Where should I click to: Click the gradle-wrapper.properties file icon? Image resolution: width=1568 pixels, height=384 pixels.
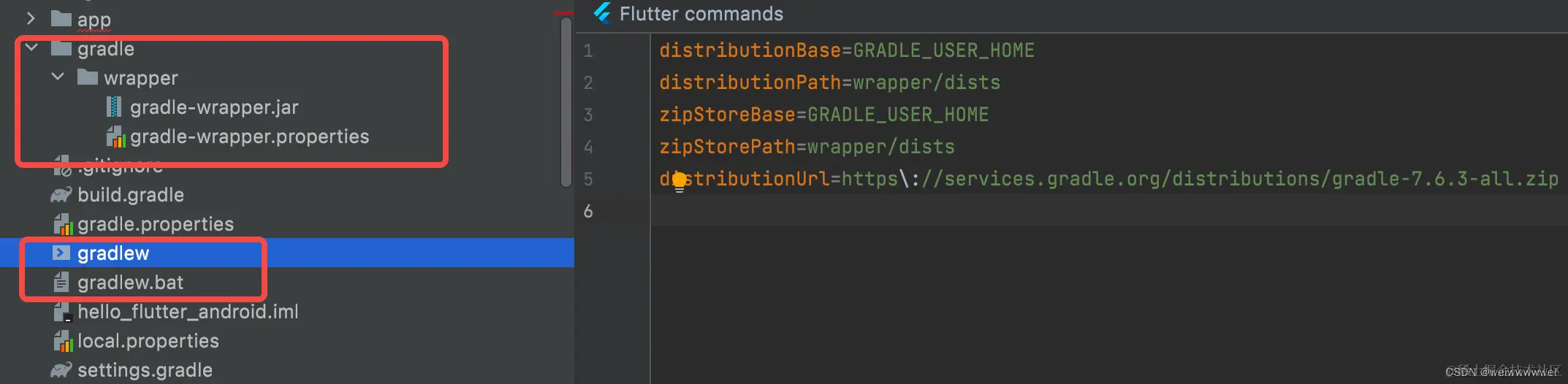[115, 136]
